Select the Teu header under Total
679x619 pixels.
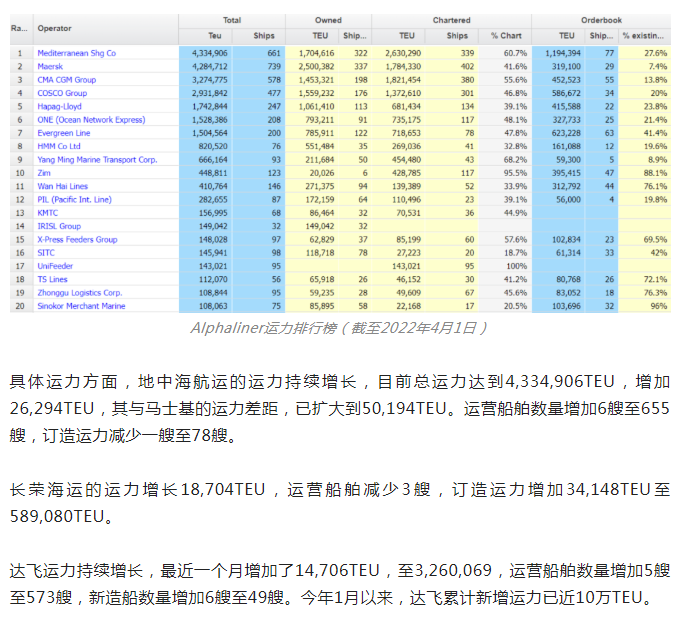[205, 36]
